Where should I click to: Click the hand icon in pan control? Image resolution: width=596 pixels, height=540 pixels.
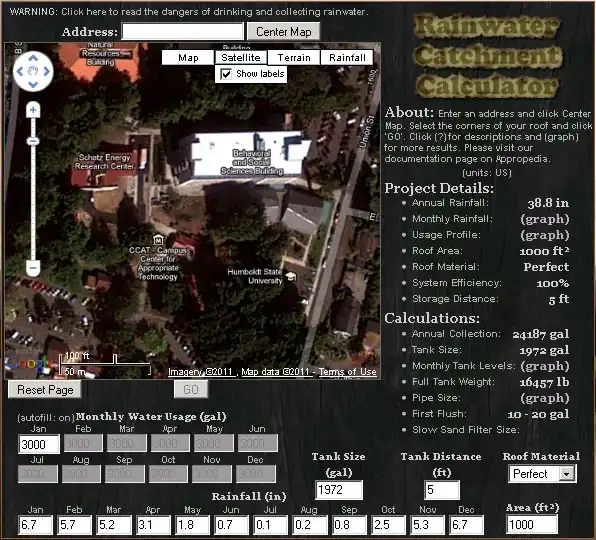tap(33, 71)
